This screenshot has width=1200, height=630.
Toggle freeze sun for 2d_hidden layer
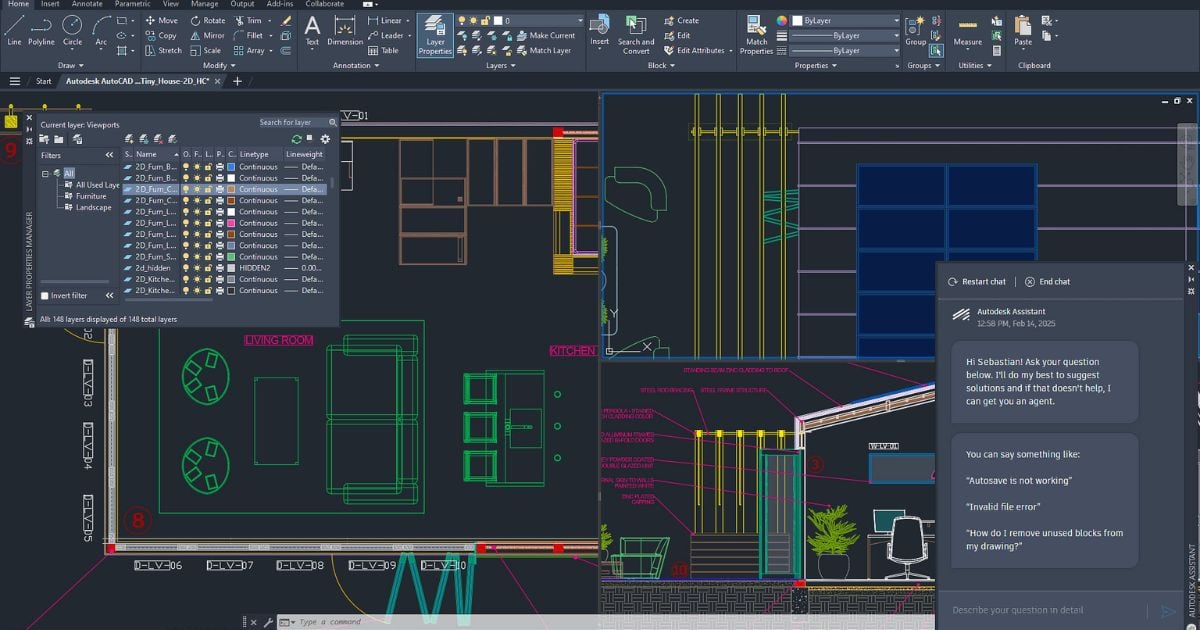[197, 268]
